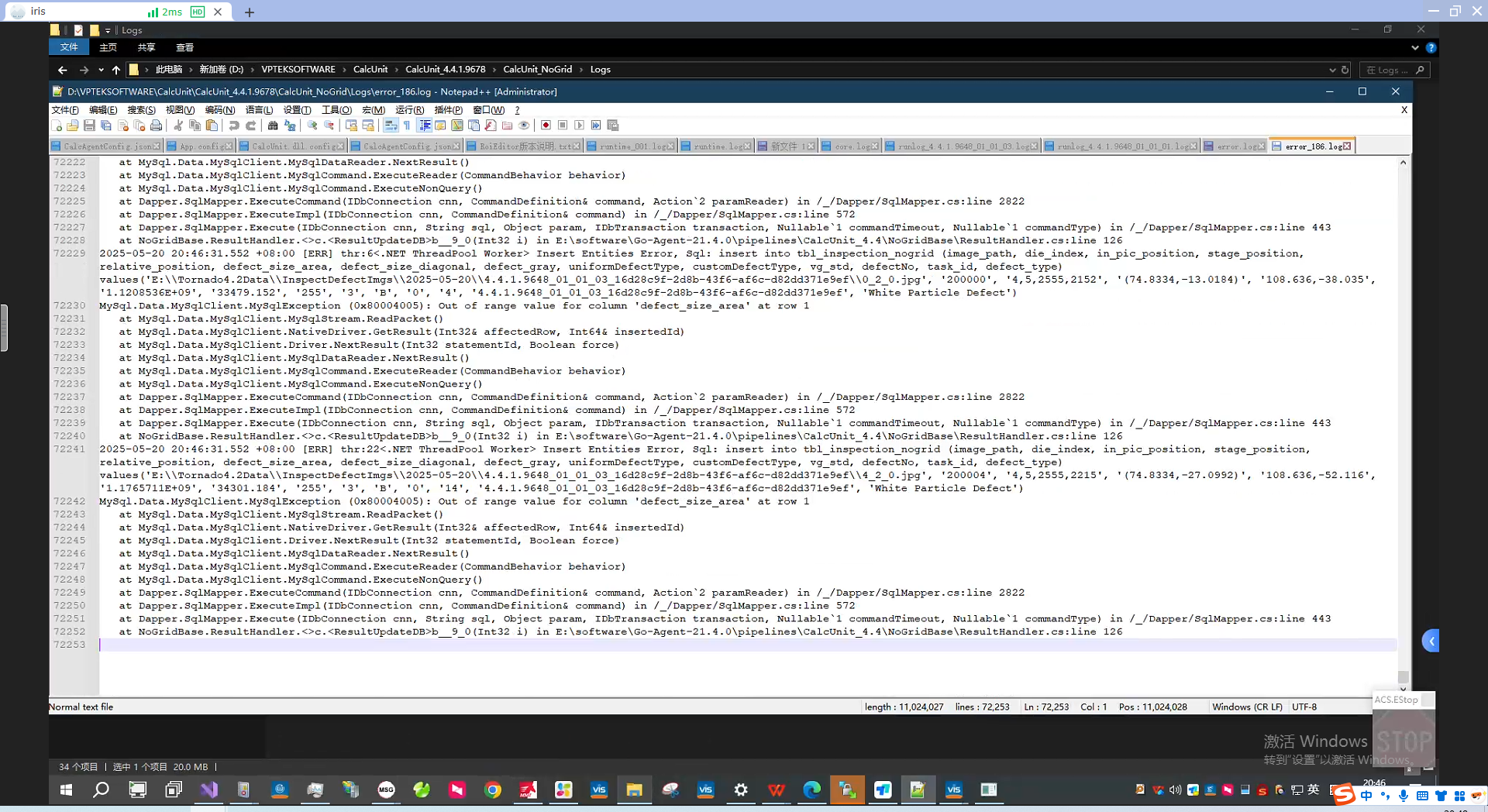Create a new file with toolbar icon
This screenshot has width=1488, height=812.
(x=57, y=126)
